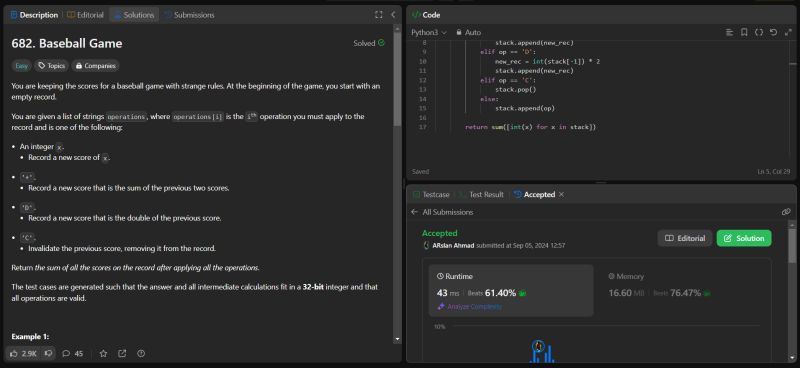Open the Companies tag

coord(95,65)
